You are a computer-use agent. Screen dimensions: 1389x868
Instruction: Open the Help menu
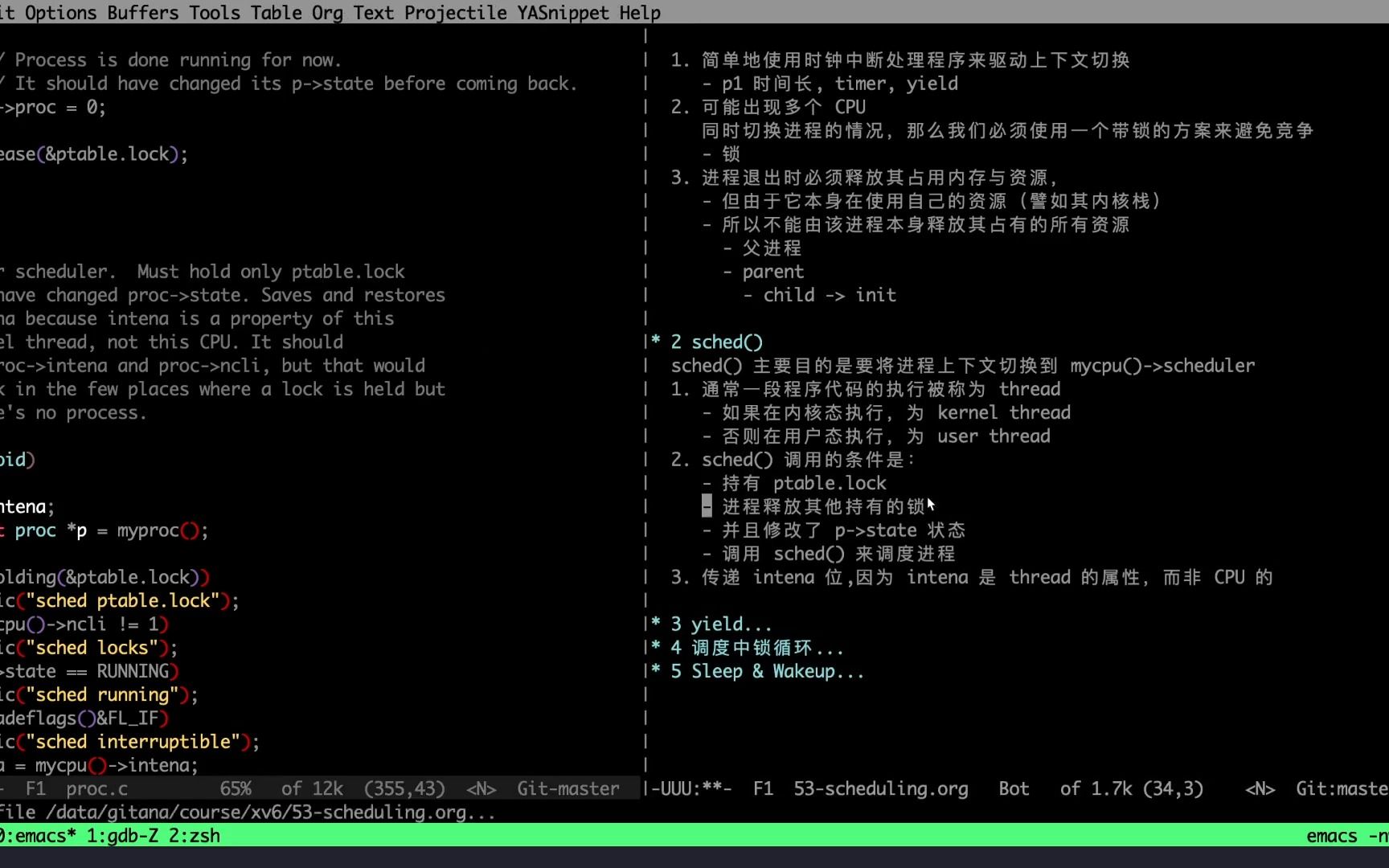pyautogui.click(x=641, y=13)
